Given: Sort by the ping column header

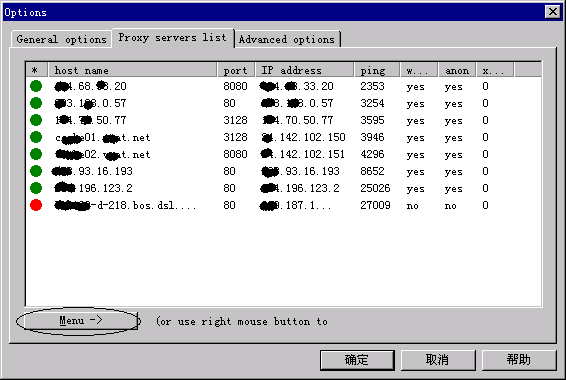Looking at the screenshot, I should coord(377,70).
